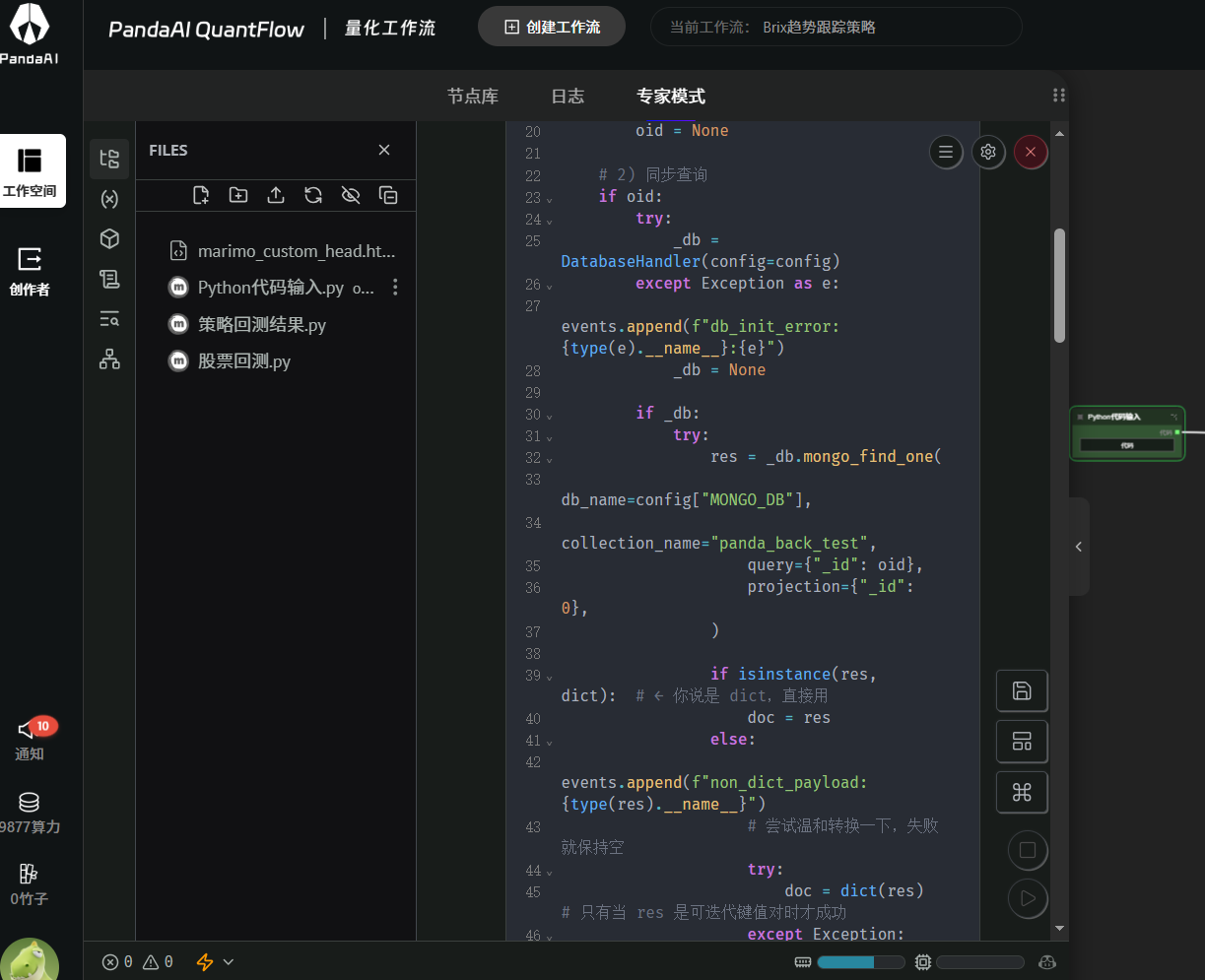
Task: Switch to 日志 tab
Action: [x=568, y=96]
